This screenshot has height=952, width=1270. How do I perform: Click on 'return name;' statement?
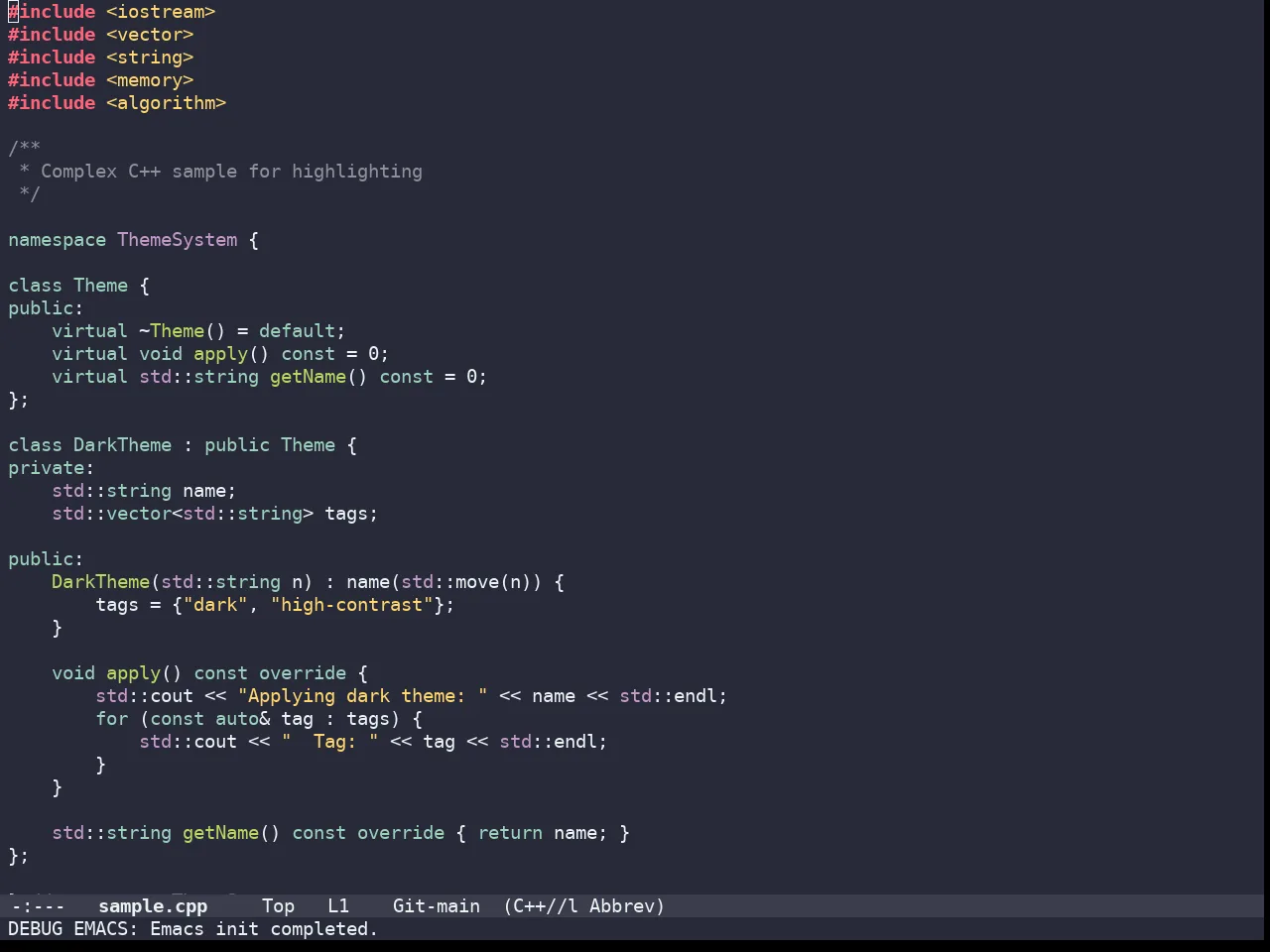click(x=543, y=833)
